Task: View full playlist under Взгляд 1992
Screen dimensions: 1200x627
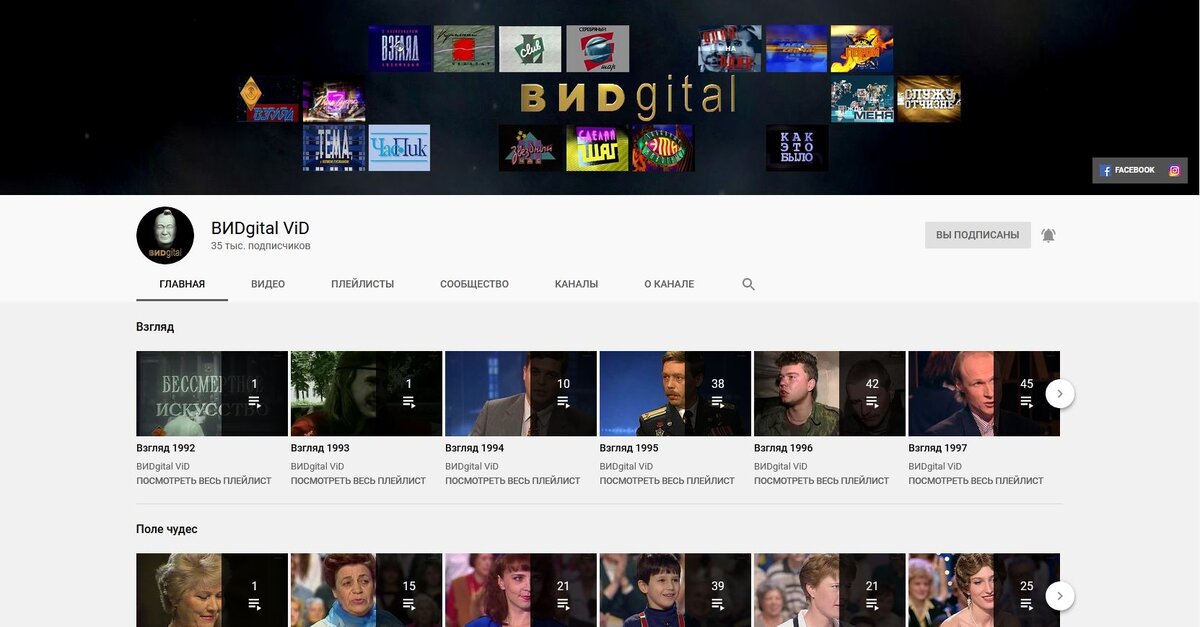Action: (x=204, y=481)
